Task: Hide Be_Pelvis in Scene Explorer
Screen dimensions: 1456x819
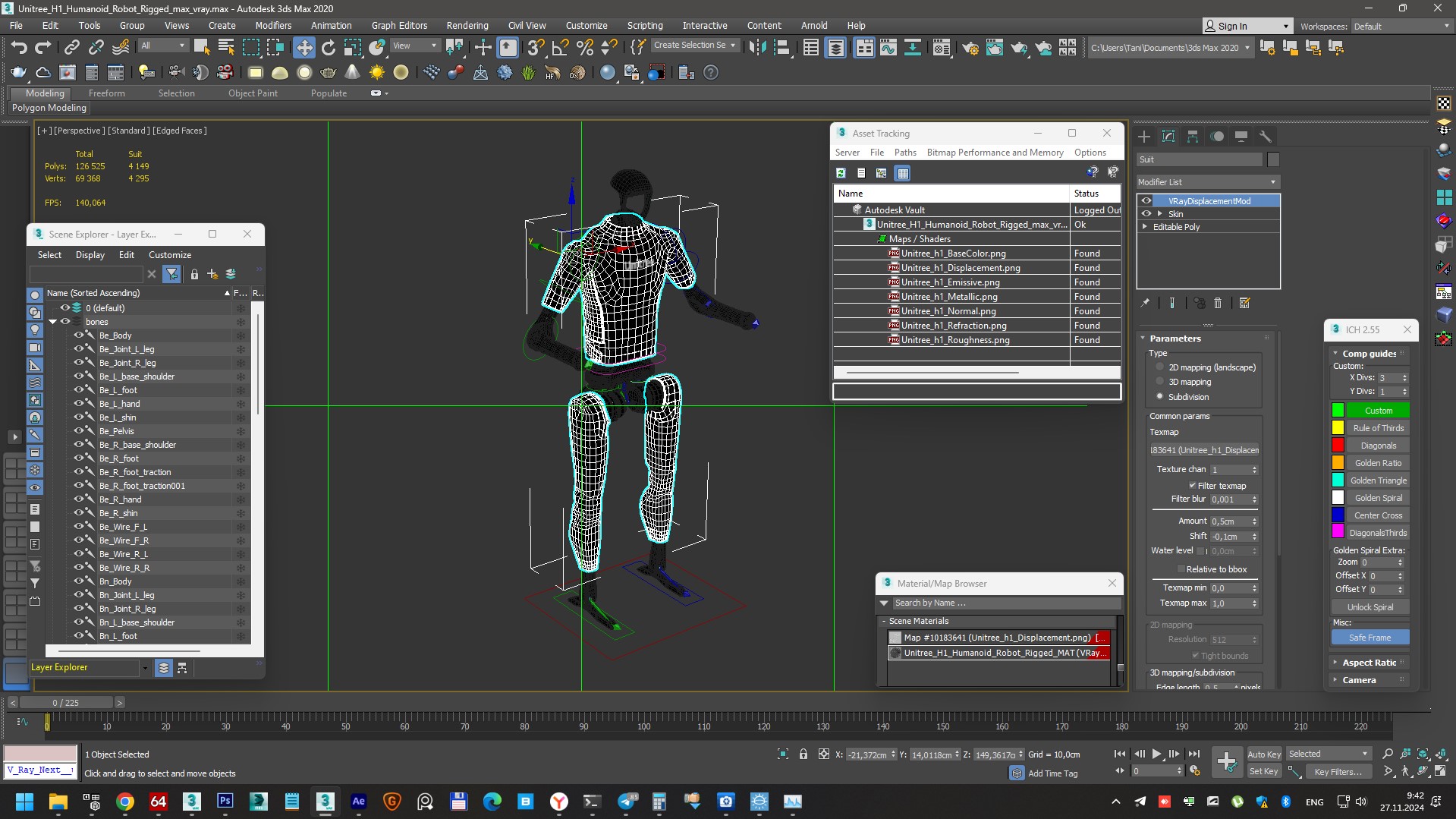Action: [x=78, y=431]
